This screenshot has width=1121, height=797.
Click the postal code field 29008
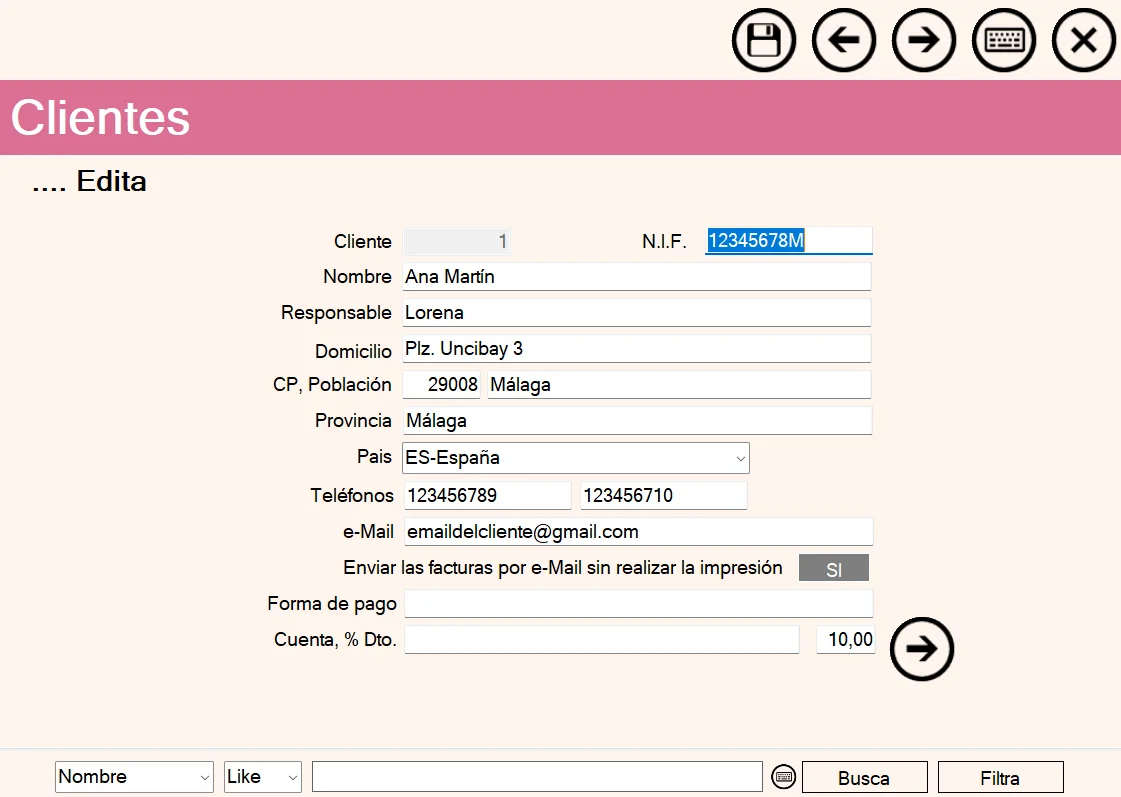(x=441, y=385)
